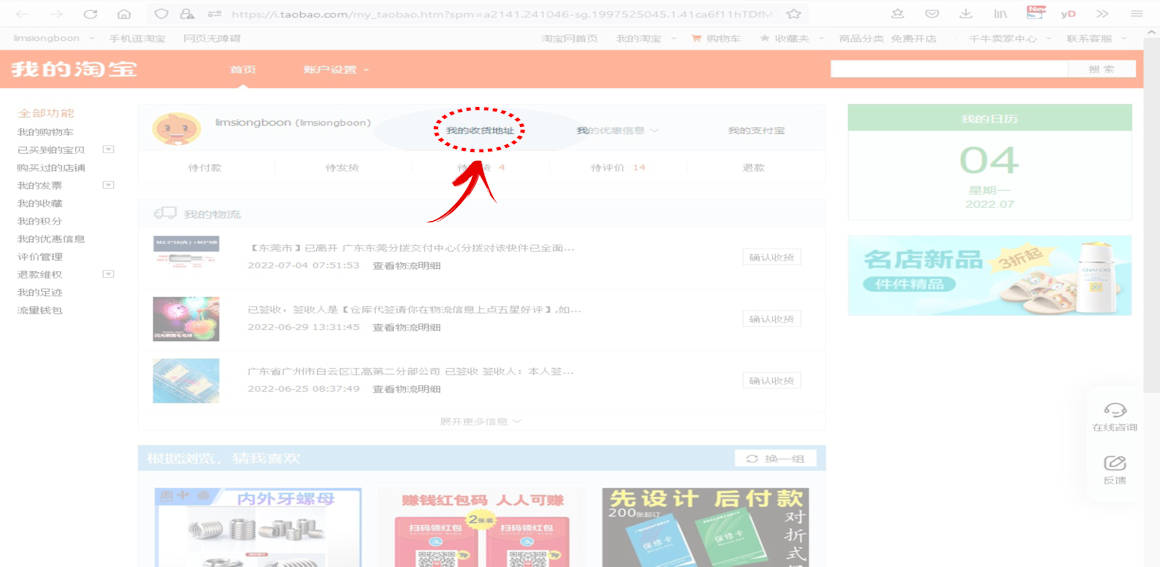Expand the 退款维权 sidebar arrow

click(109, 274)
